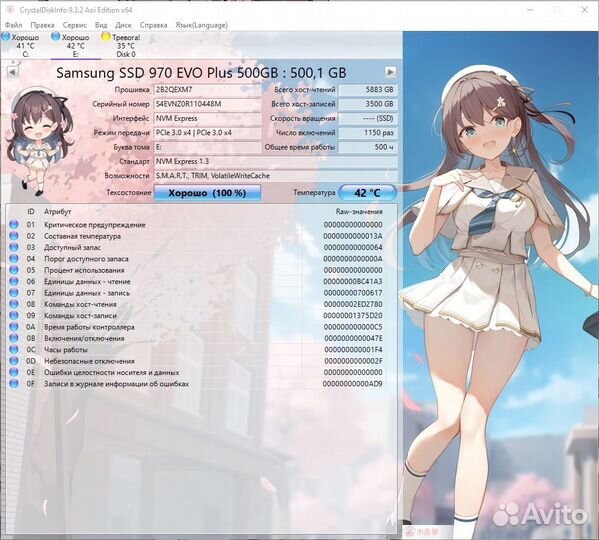Select drive E: status tab

point(76,46)
